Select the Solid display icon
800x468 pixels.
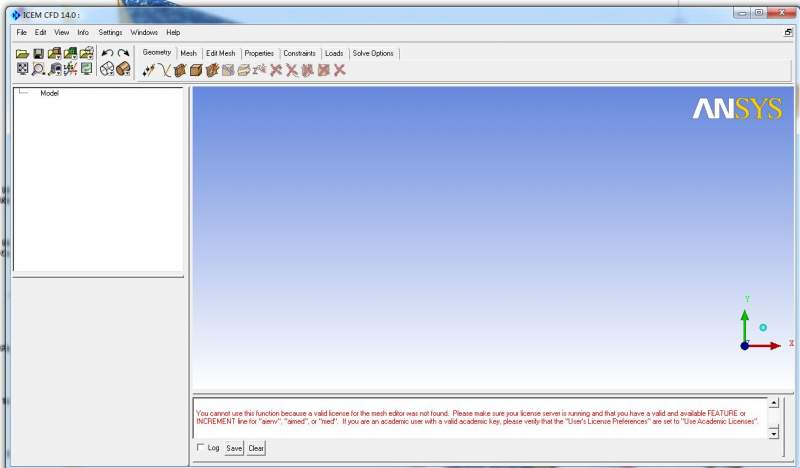tap(123, 68)
